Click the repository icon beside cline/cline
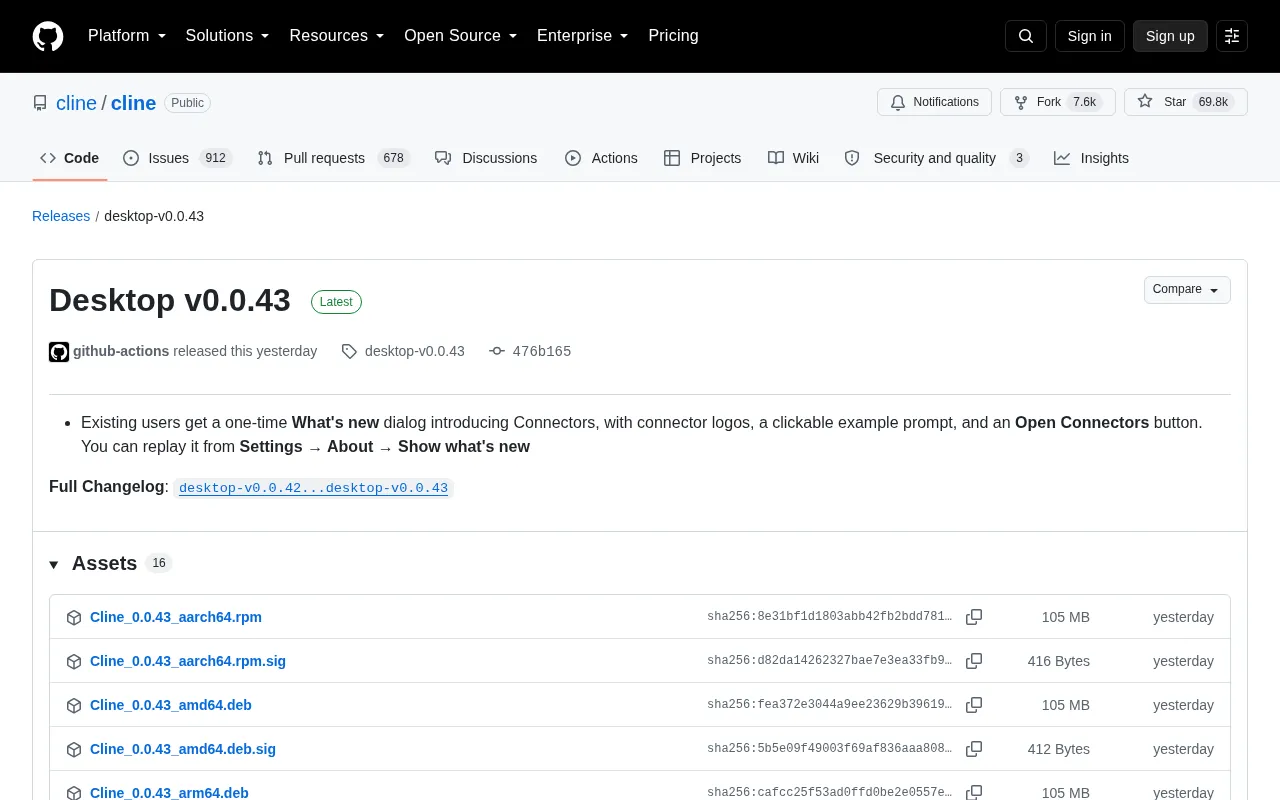The height and width of the screenshot is (800, 1280). click(40, 103)
